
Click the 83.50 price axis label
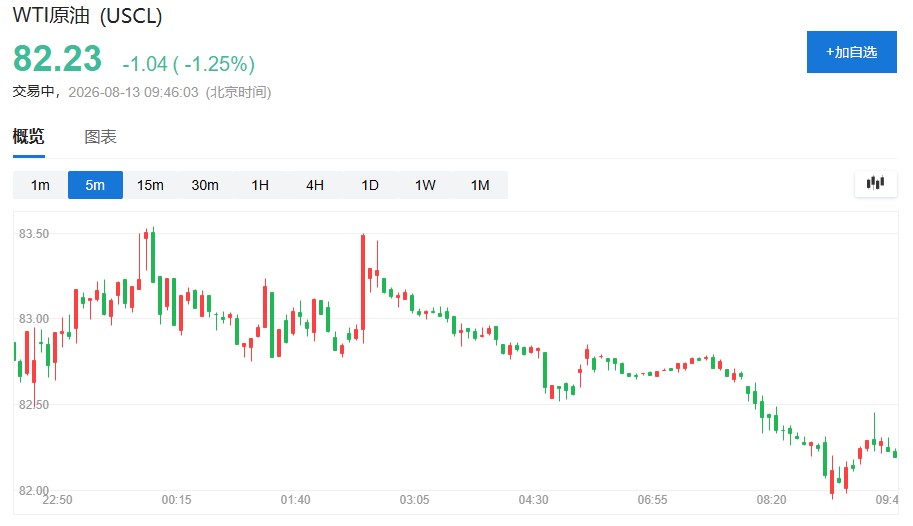coord(34,234)
